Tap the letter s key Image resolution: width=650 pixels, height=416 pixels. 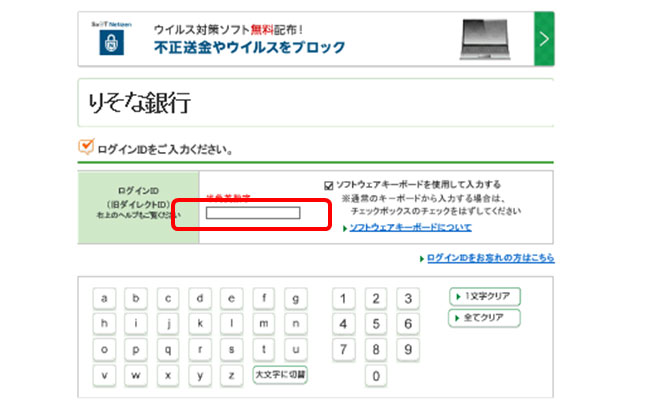click(231, 350)
